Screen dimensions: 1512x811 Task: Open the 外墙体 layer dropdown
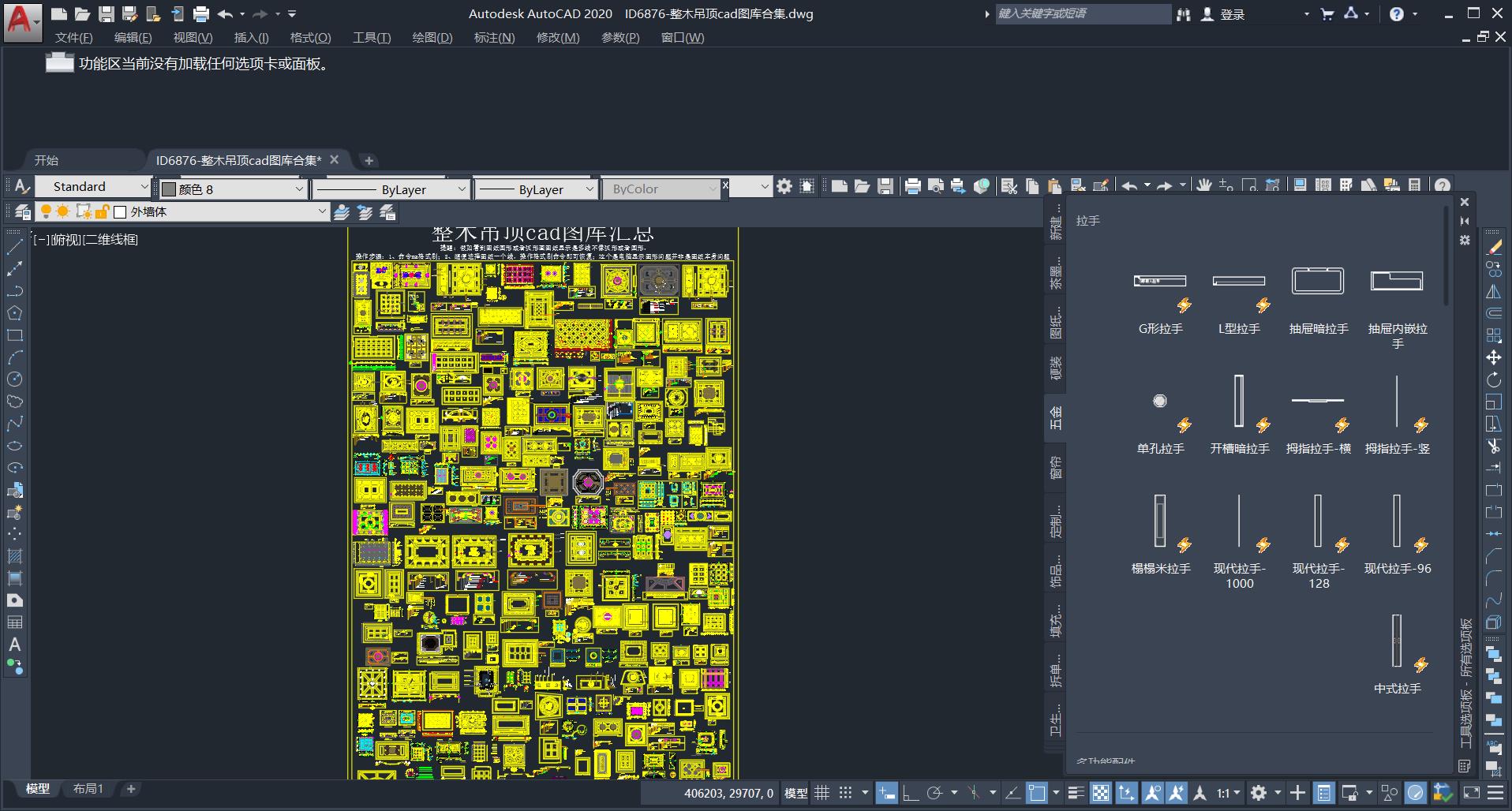(321, 211)
